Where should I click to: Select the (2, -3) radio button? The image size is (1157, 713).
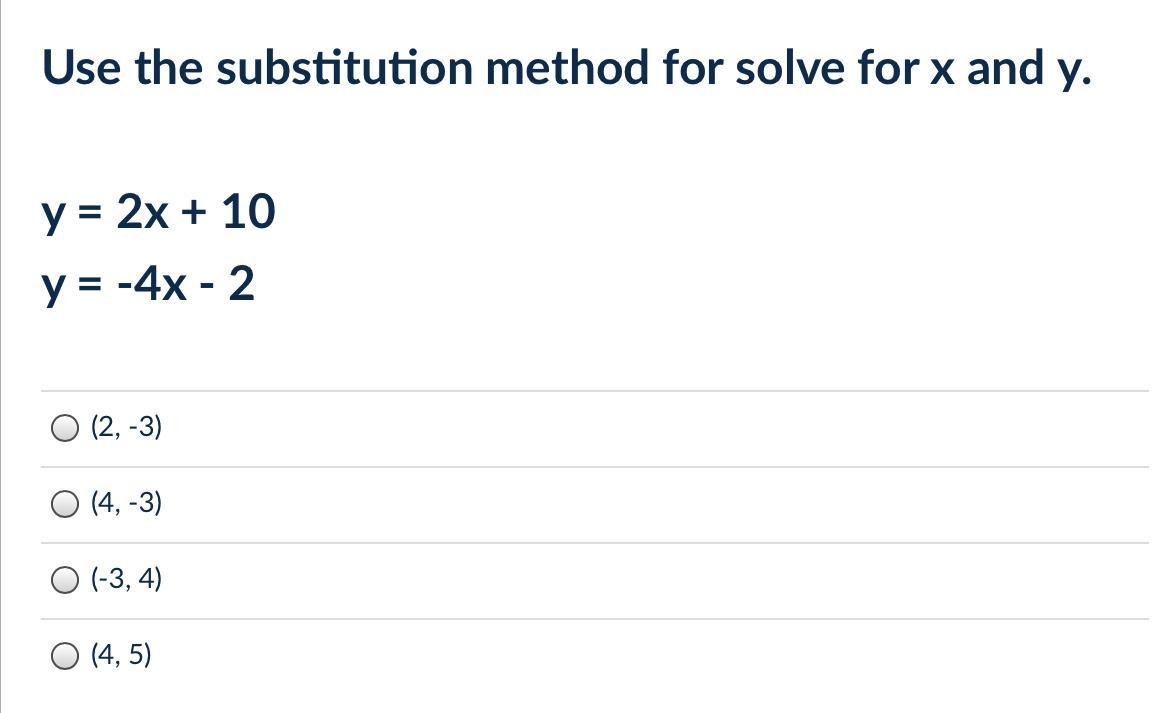click(65, 429)
